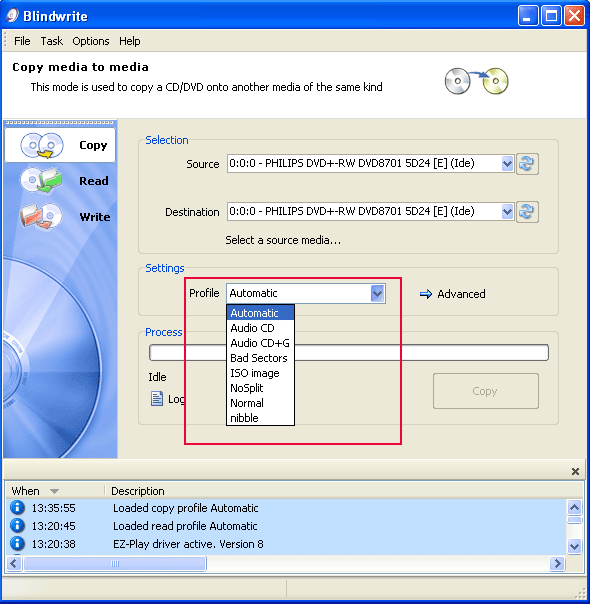
Task: Open the Task menu
Action: pyautogui.click(x=52, y=41)
